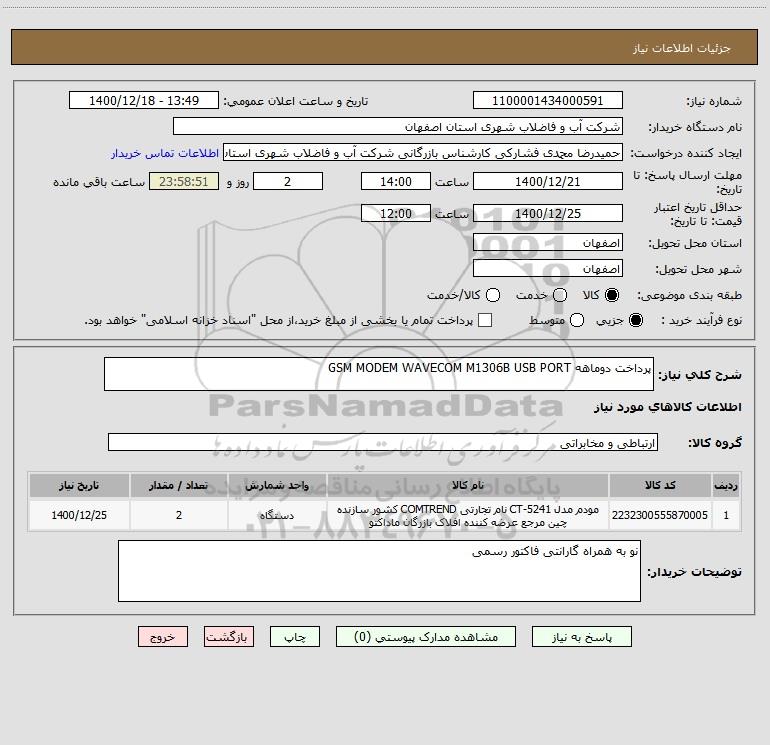Click the دستگاه unit cell
This screenshot has width=770, height=745.
[277, 515]
